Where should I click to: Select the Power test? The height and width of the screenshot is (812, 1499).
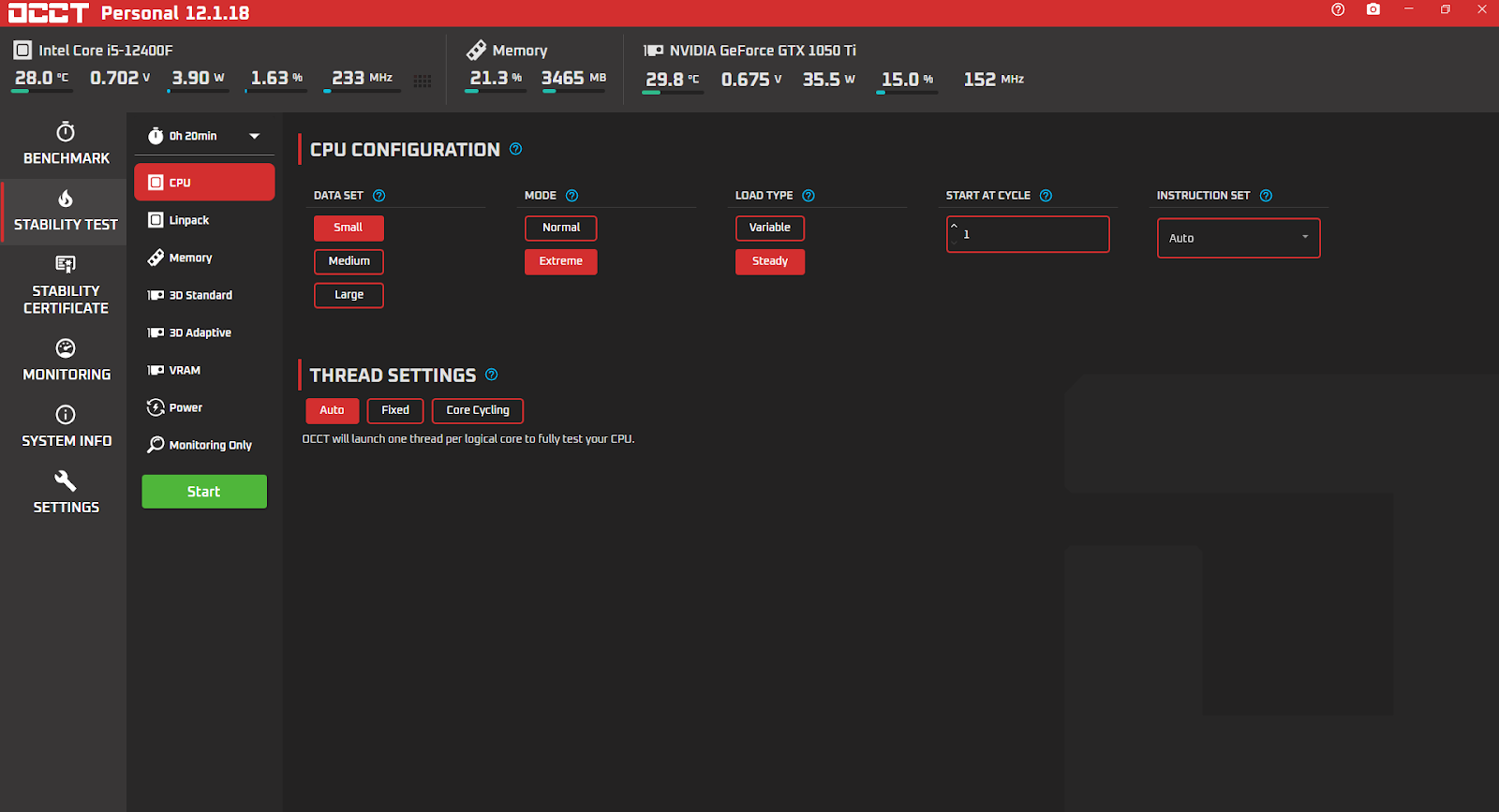coord(204,407)
